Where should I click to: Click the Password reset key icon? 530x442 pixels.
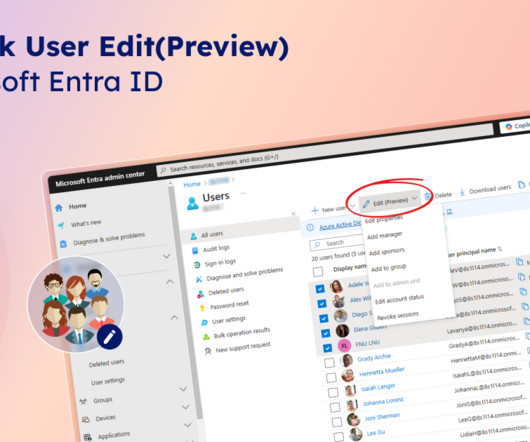click(x=202, y=308)
